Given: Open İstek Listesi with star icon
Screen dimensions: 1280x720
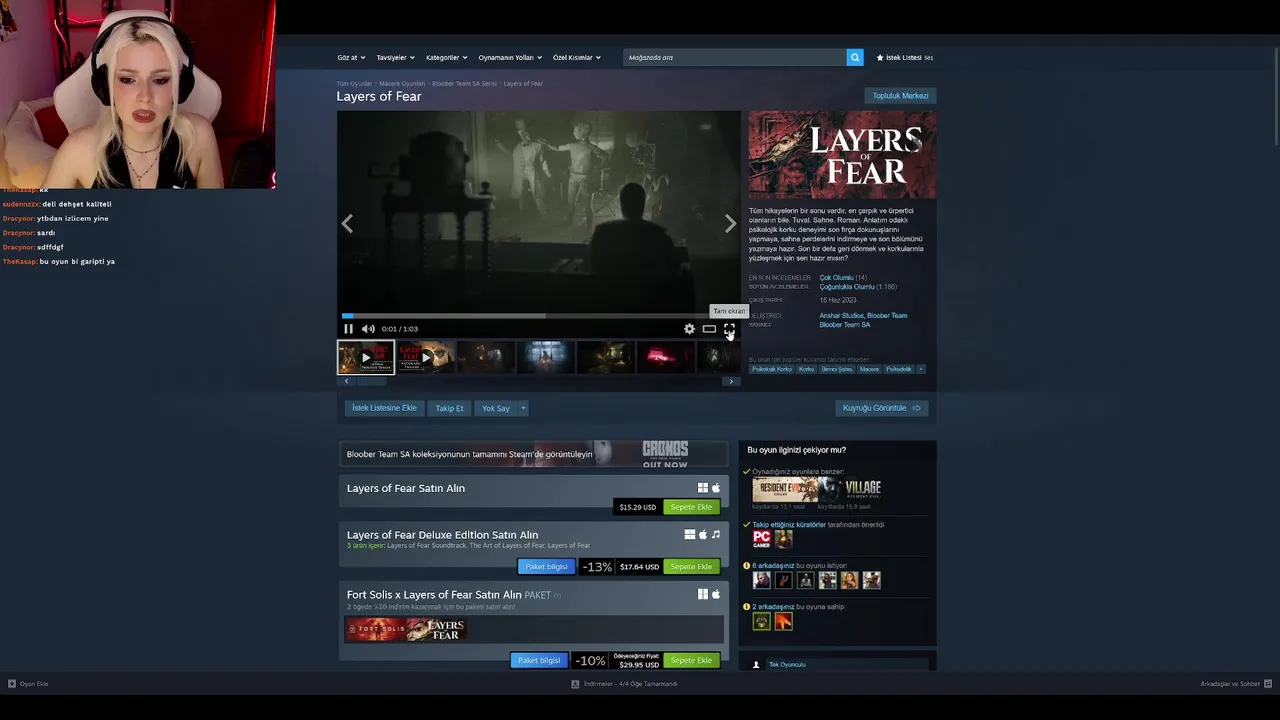Looking at the screenshot, I should click(905, 57).
